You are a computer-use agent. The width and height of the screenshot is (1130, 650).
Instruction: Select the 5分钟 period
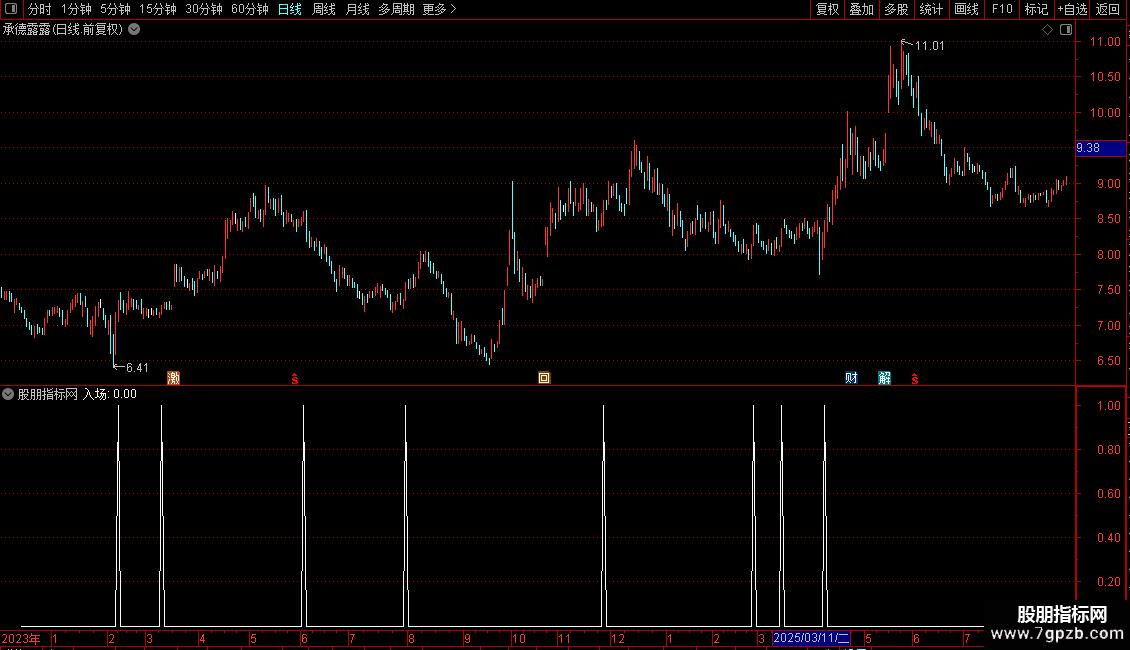(115, 9)
